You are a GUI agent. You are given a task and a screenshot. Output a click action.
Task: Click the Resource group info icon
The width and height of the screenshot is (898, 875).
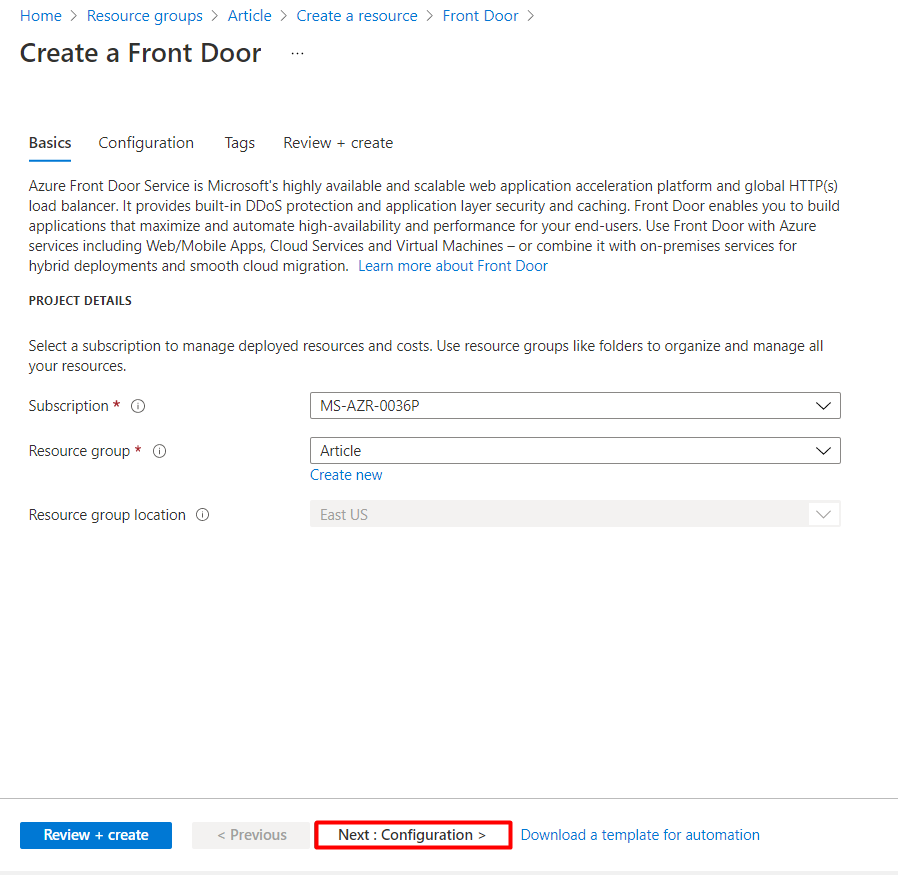159,451
